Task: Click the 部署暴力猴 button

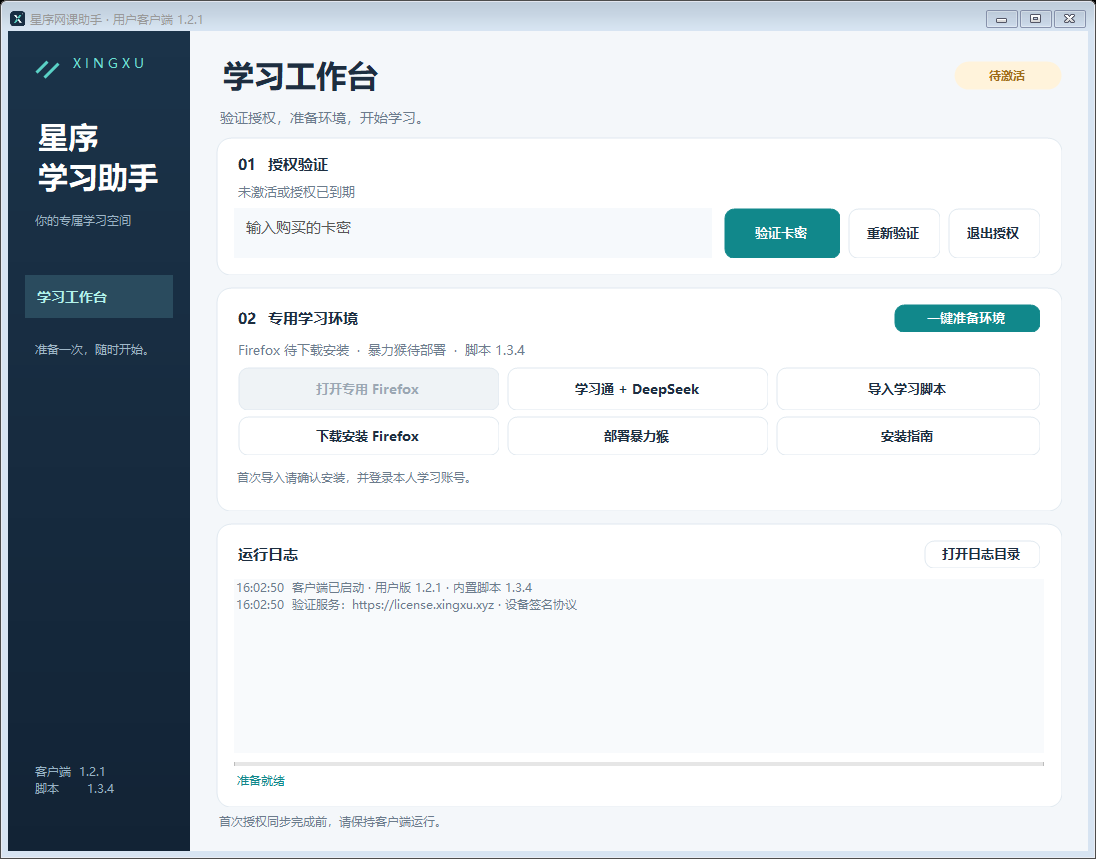Action: [x=637, y=435]
